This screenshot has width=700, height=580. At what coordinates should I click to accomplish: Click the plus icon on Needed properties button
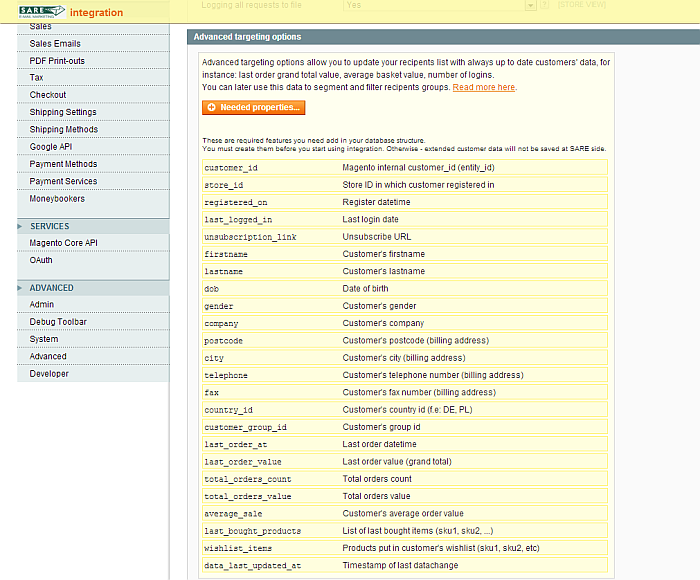click(212, 107)
